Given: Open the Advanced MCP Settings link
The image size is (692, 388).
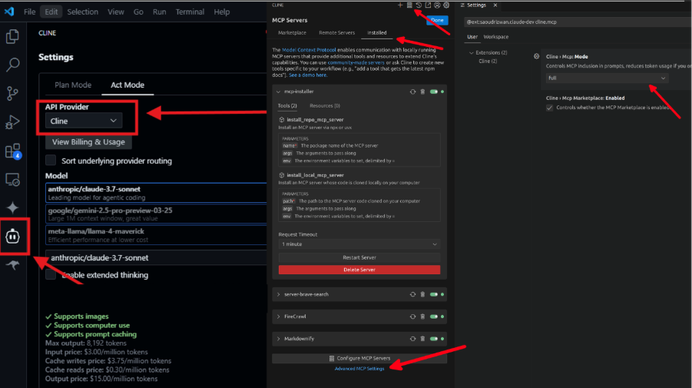Looking at the screenshot, I should 359,369.
